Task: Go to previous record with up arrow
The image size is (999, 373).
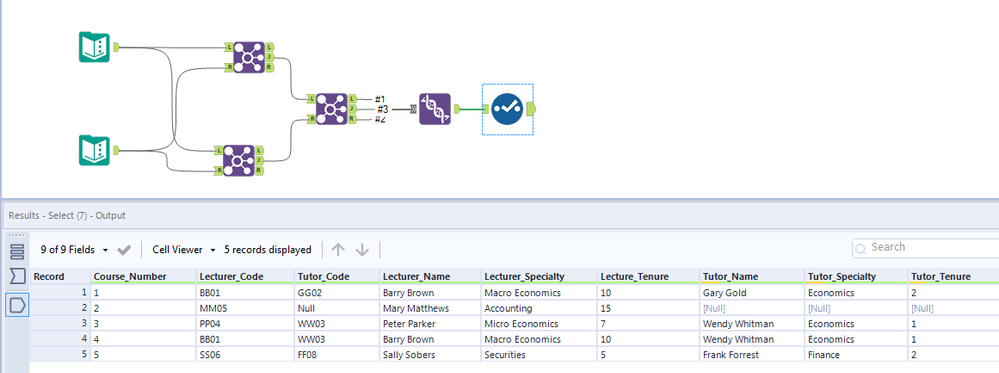Action: [x=338, y=250]
